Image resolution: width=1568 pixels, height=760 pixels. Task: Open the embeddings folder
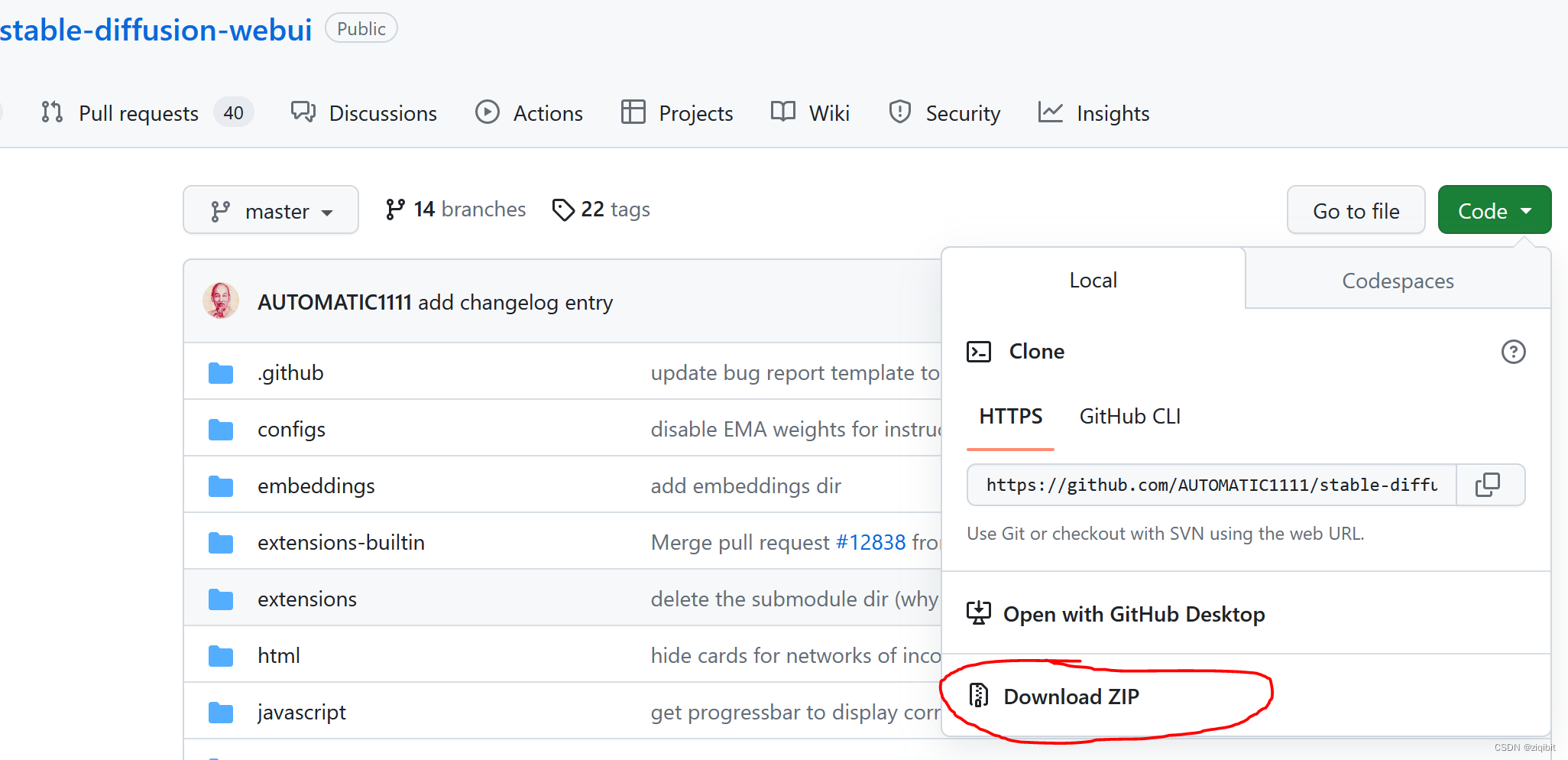(316, 486)
